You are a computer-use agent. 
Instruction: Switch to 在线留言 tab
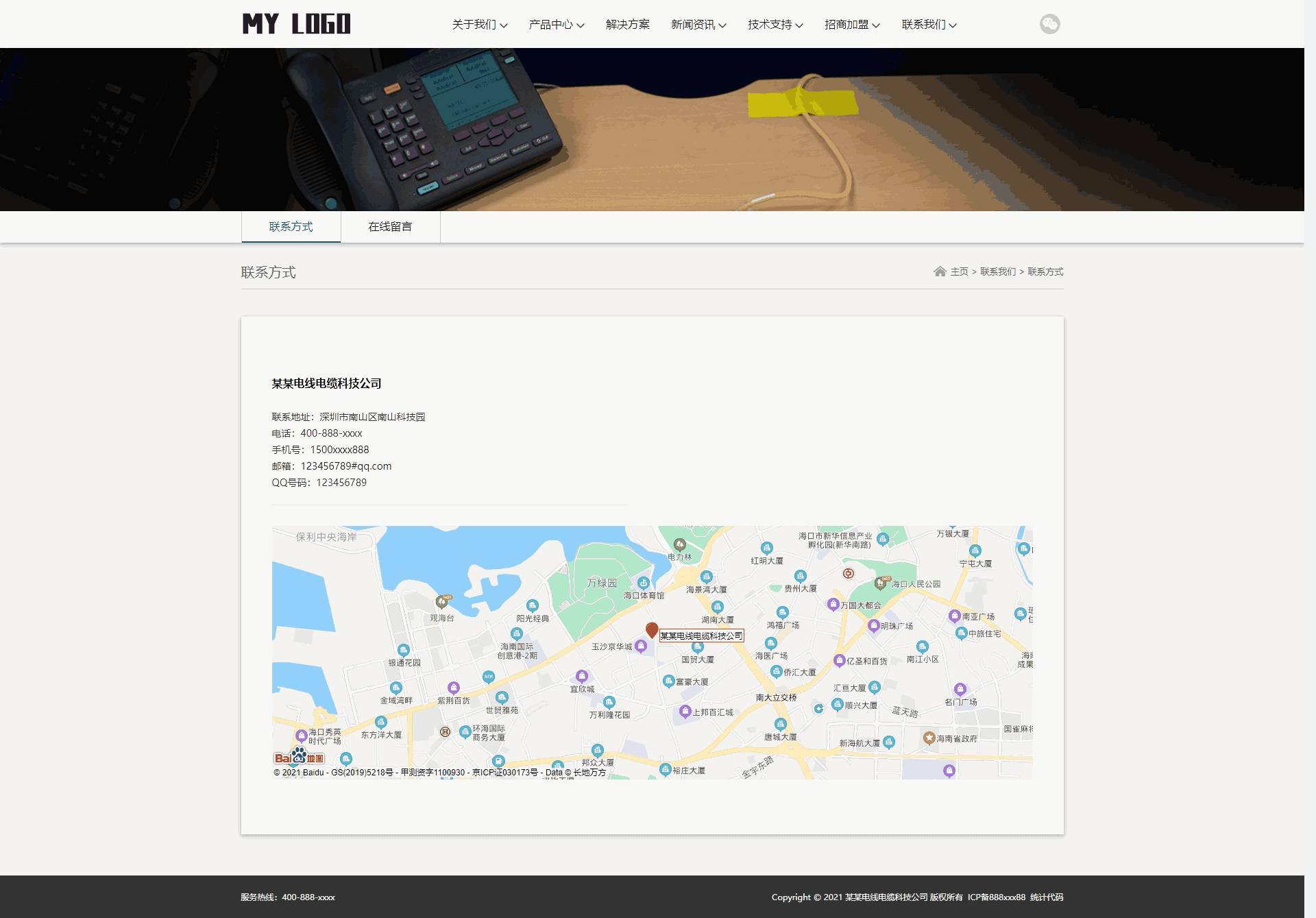coord(390,227)
